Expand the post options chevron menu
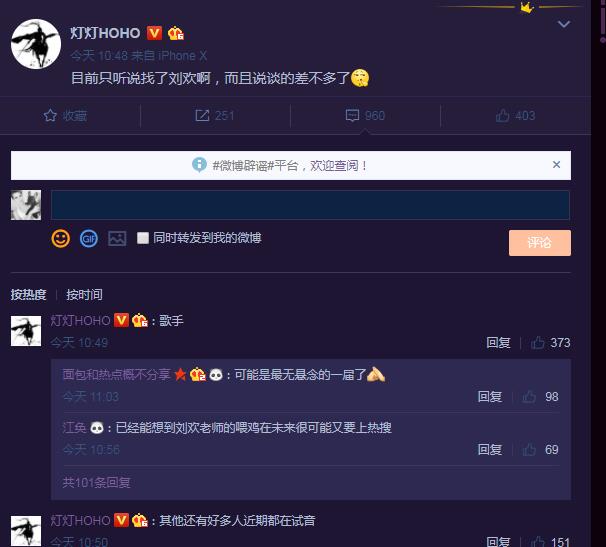Image resolution: width=606 pixels, height=547 pixels. 564,24
